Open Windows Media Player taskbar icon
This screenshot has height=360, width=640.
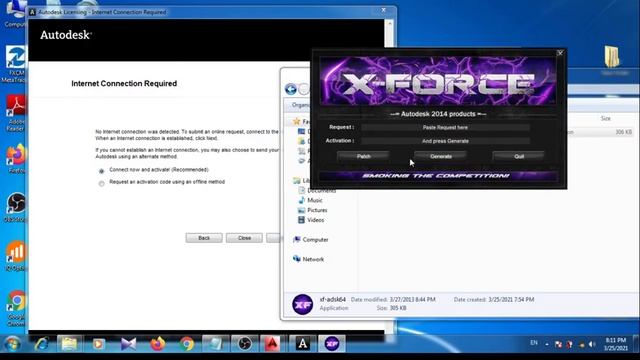click(98, 344)
